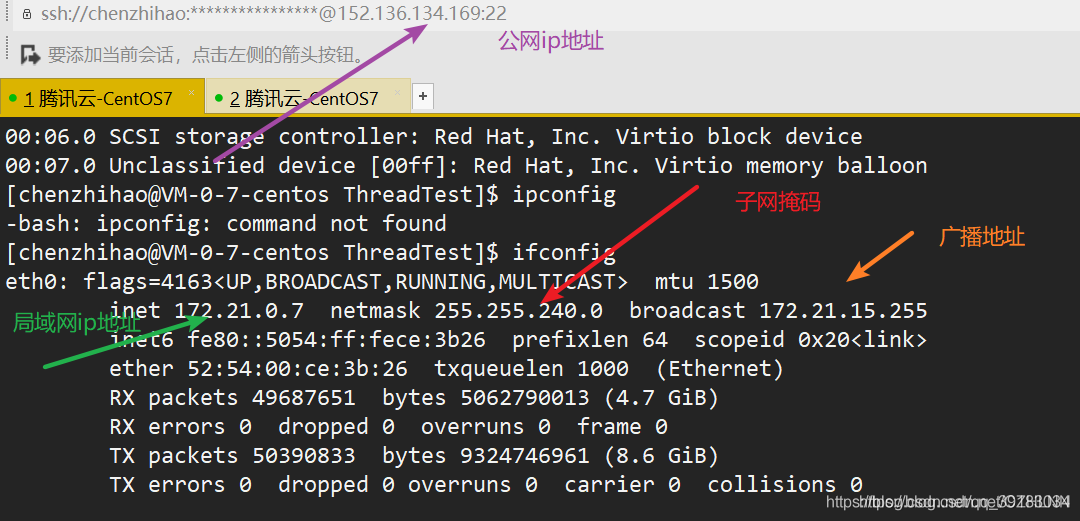Viewport: 1080px width, 521px height.
Task: Switch to tab 2 腾讯云-CentOS7
Action: [308, 96]
